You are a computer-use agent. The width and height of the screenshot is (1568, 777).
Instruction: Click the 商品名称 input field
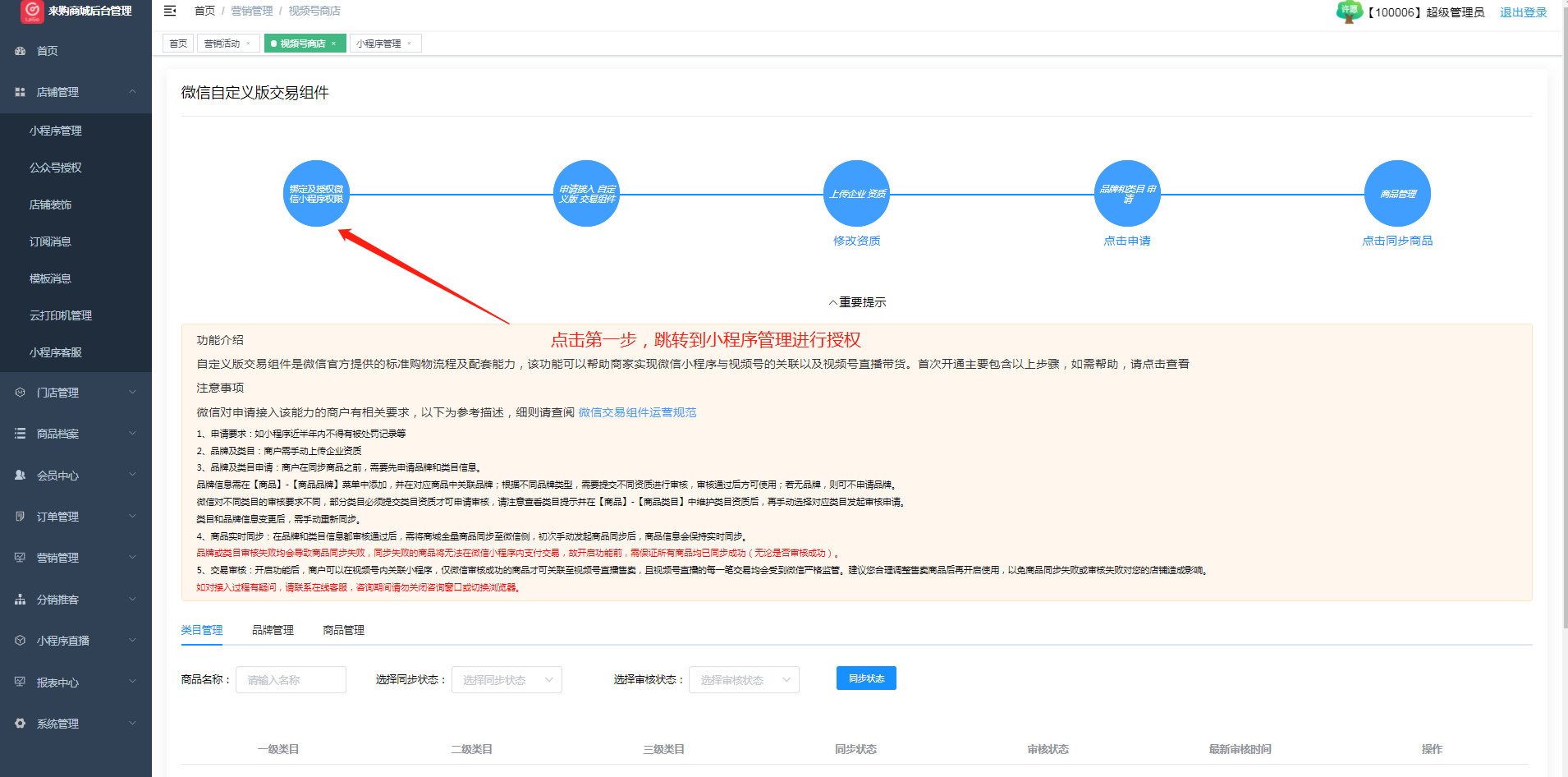pos(291,680)
